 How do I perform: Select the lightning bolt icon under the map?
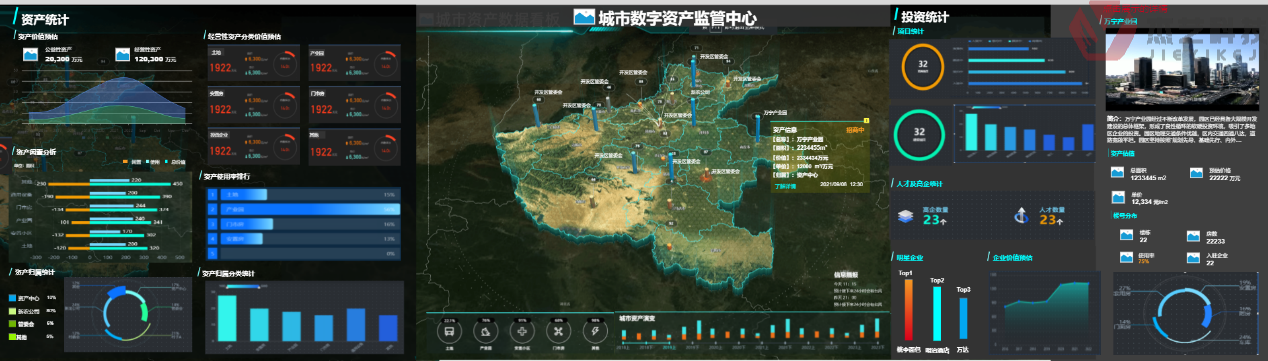(x=596, y=331)
